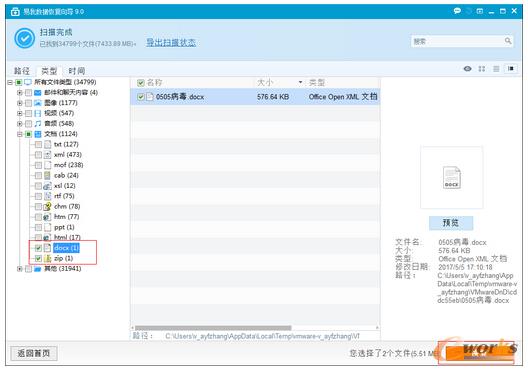Switch to thumbnail grid view icon
Screen dimensions: 528x371
(x=482, y=69)
